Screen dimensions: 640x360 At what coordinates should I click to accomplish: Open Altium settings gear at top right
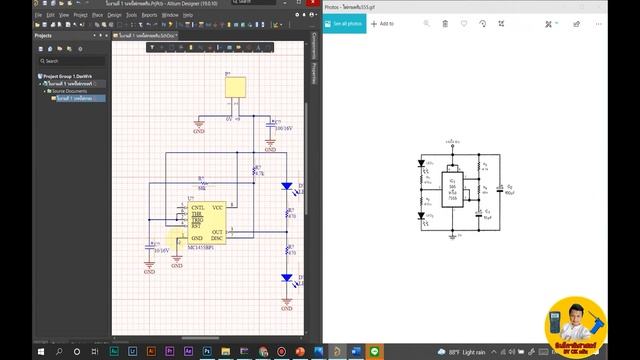(297, 15)
